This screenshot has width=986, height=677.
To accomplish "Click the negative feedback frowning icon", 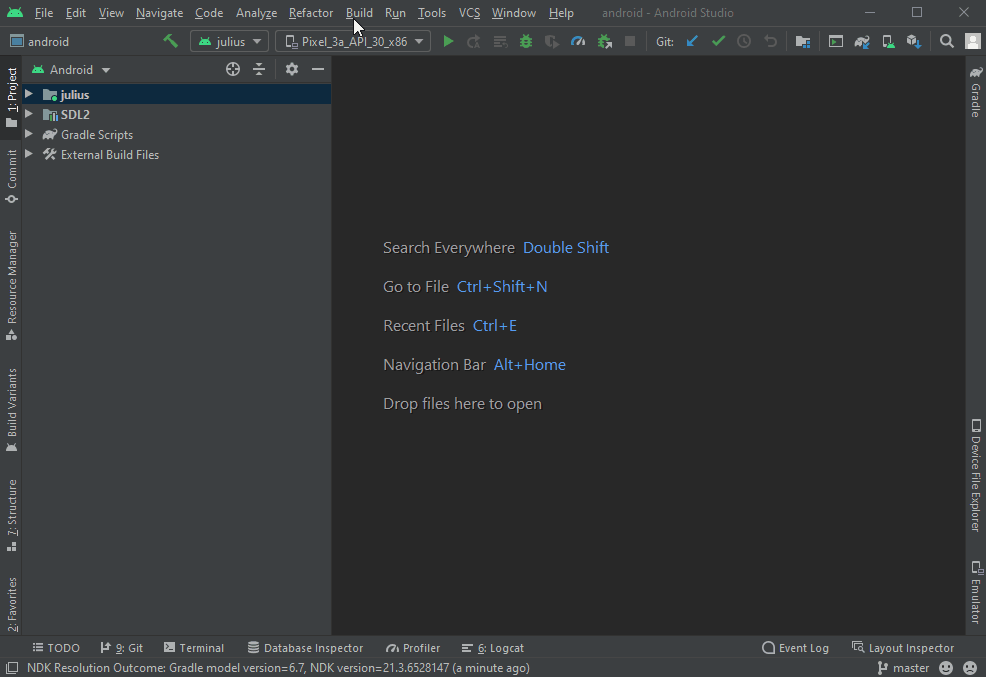I will pos(970,668).
